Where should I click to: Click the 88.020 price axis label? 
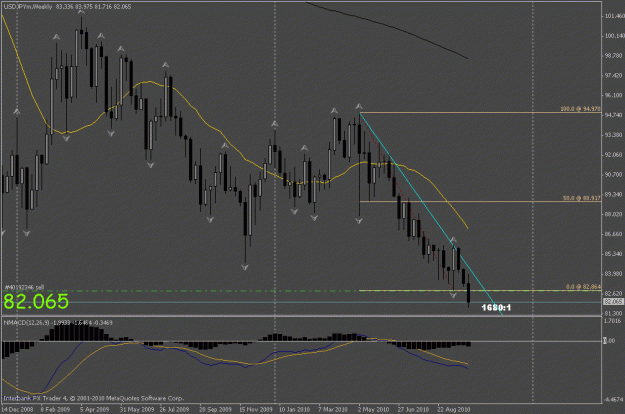pos(614,214)
